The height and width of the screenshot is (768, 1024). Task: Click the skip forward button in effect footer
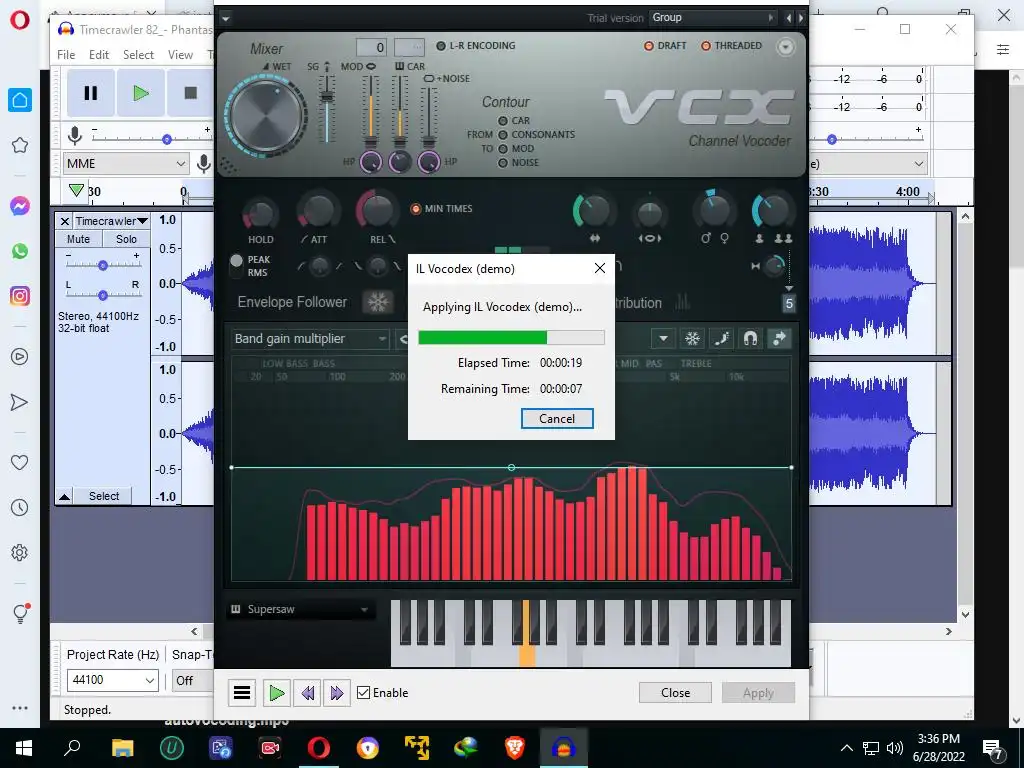point(336,692)
